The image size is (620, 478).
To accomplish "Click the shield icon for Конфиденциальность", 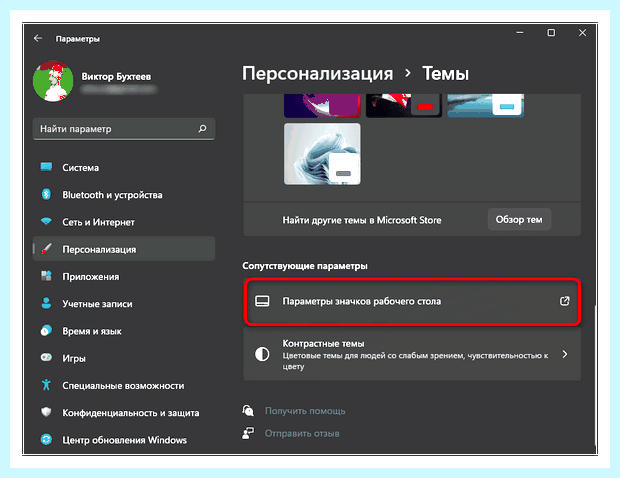I will (46, 412).
